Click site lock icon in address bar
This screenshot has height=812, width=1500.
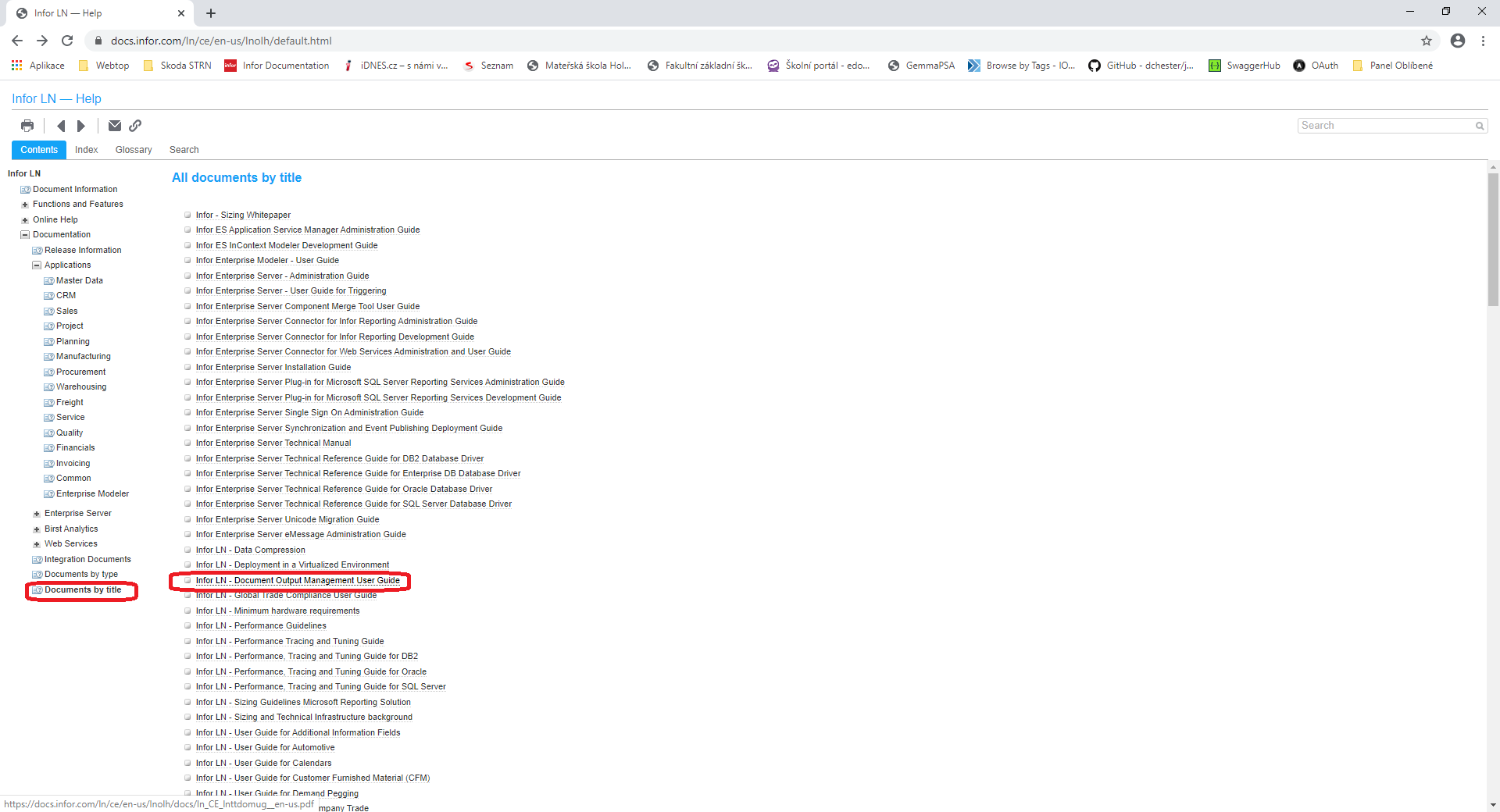coord(98,41)
